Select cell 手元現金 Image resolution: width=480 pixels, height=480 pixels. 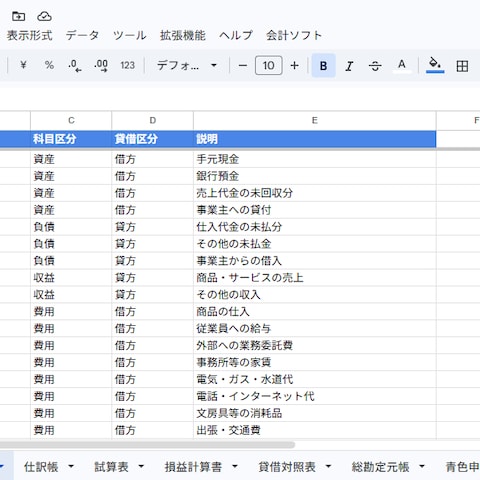pos(315,159)
